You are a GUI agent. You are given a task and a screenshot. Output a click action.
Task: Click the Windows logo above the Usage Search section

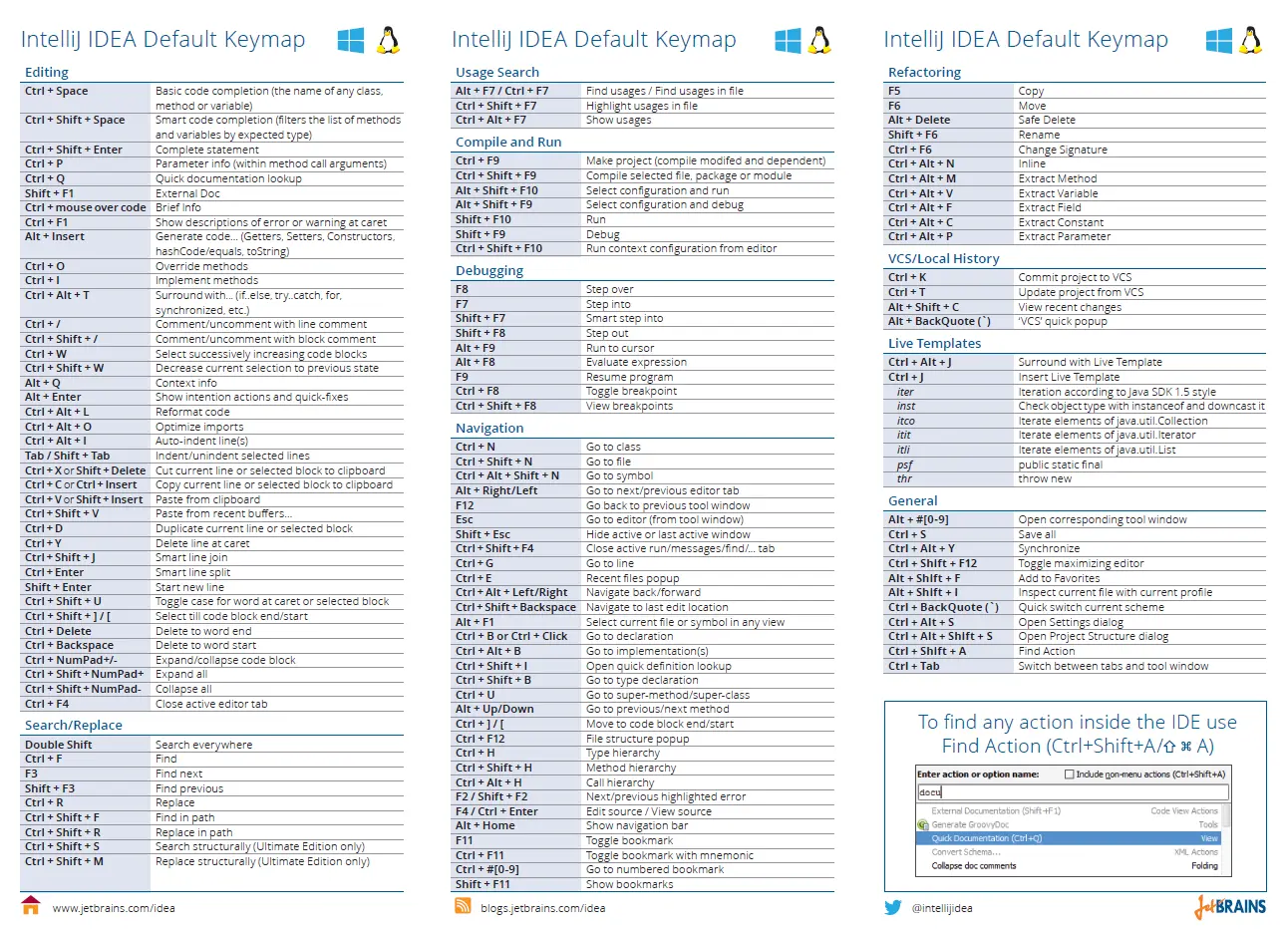coord(788,40)
